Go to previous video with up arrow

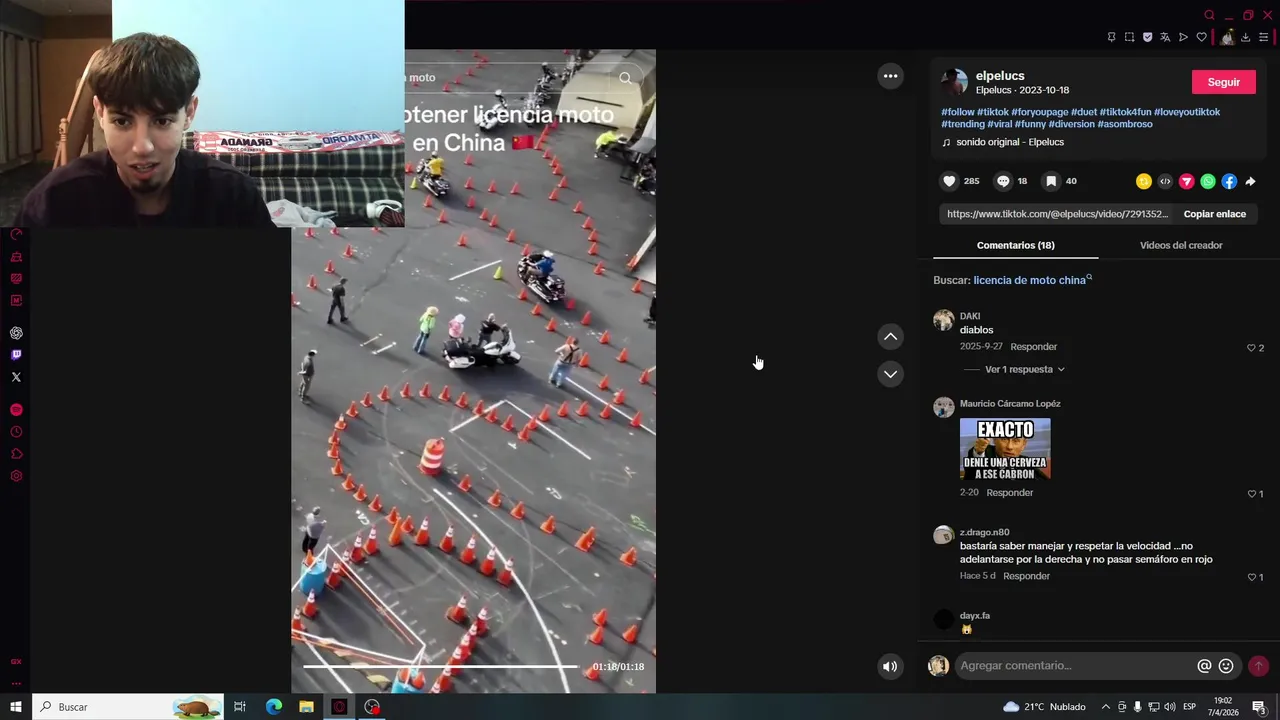point(890,337)
